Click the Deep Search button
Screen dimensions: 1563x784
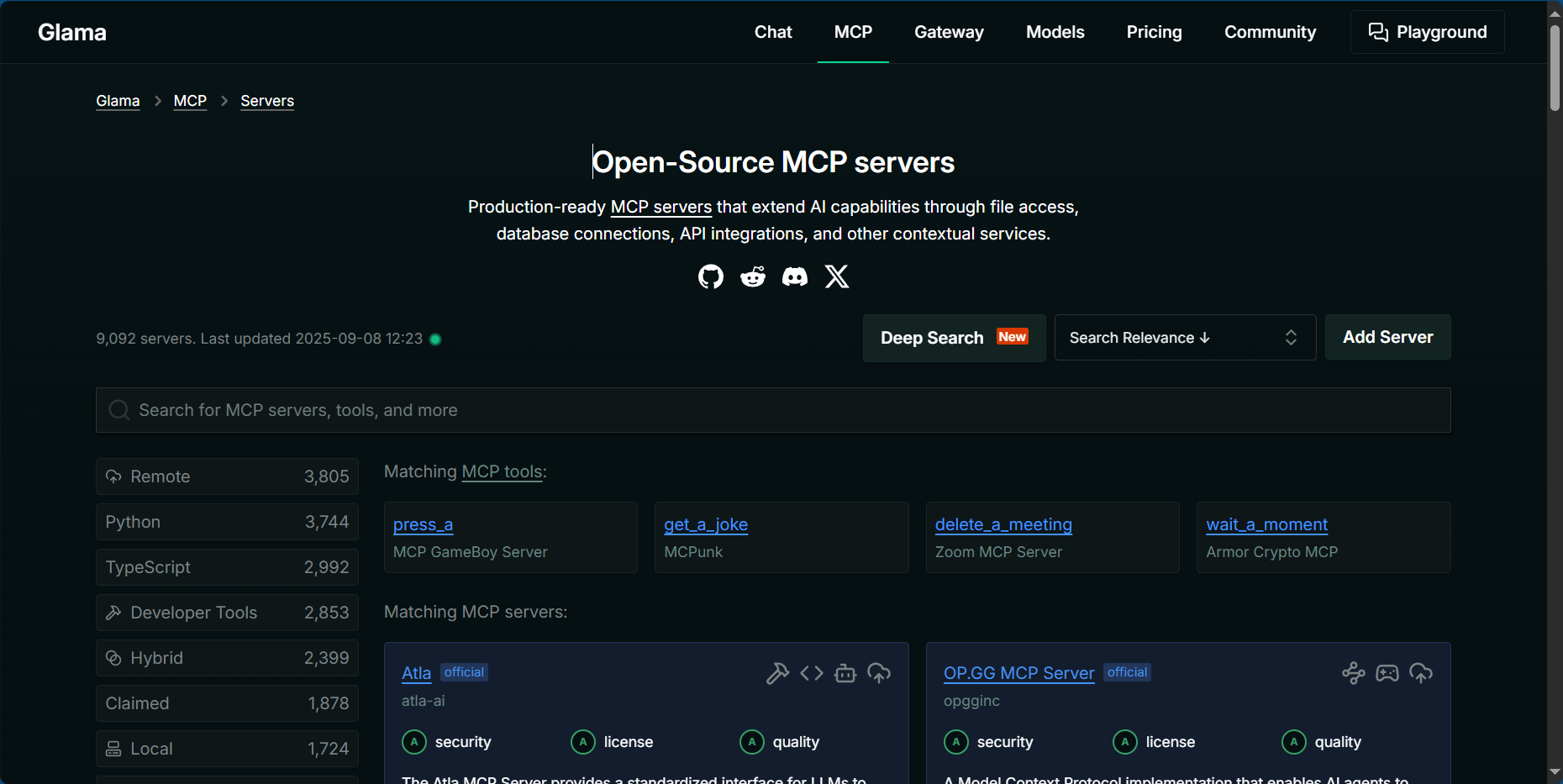click(x=955, y=338)
